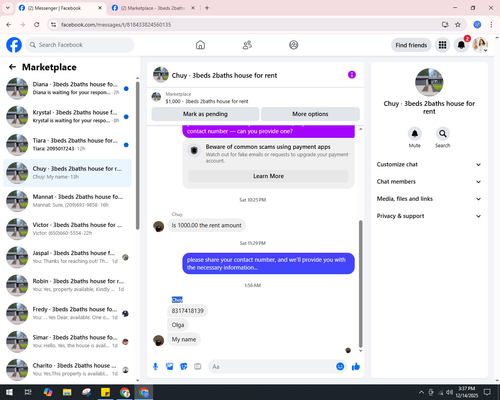Reload the page using browser refresh icon
The width and height of the screenshot is (500, 400).
point(37,24)
